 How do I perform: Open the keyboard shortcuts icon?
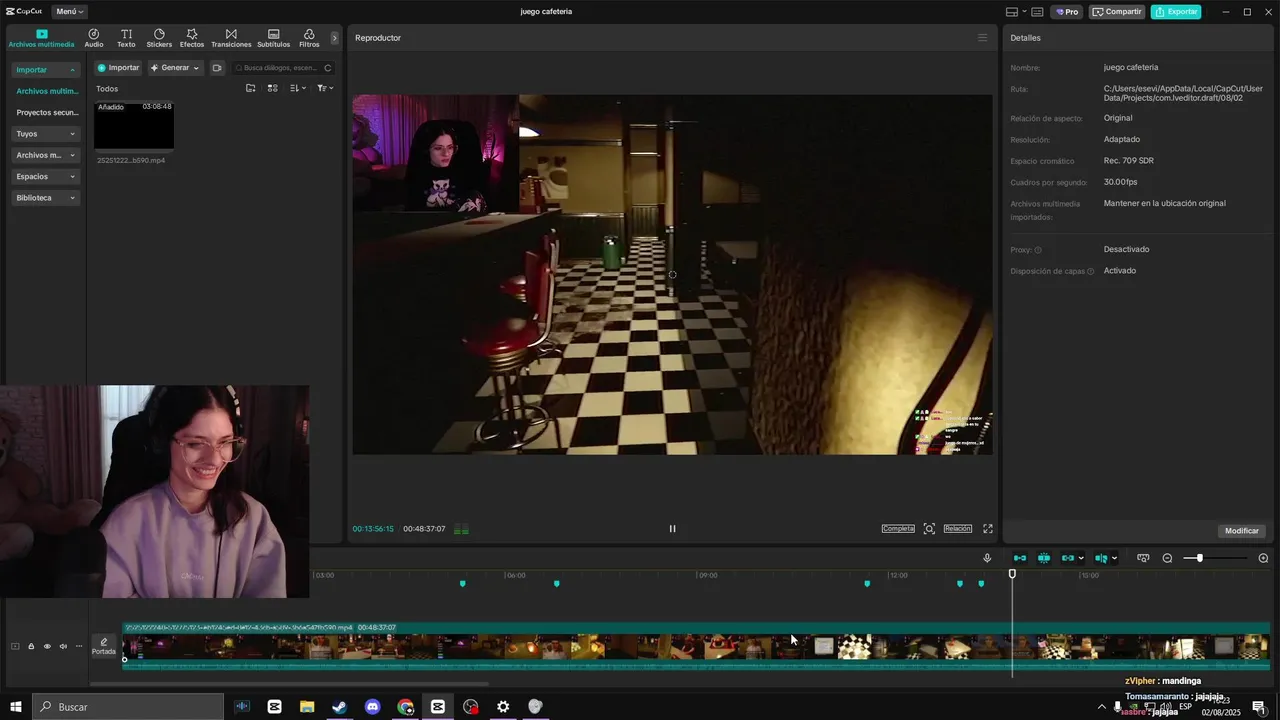(x=1038, y=12)
